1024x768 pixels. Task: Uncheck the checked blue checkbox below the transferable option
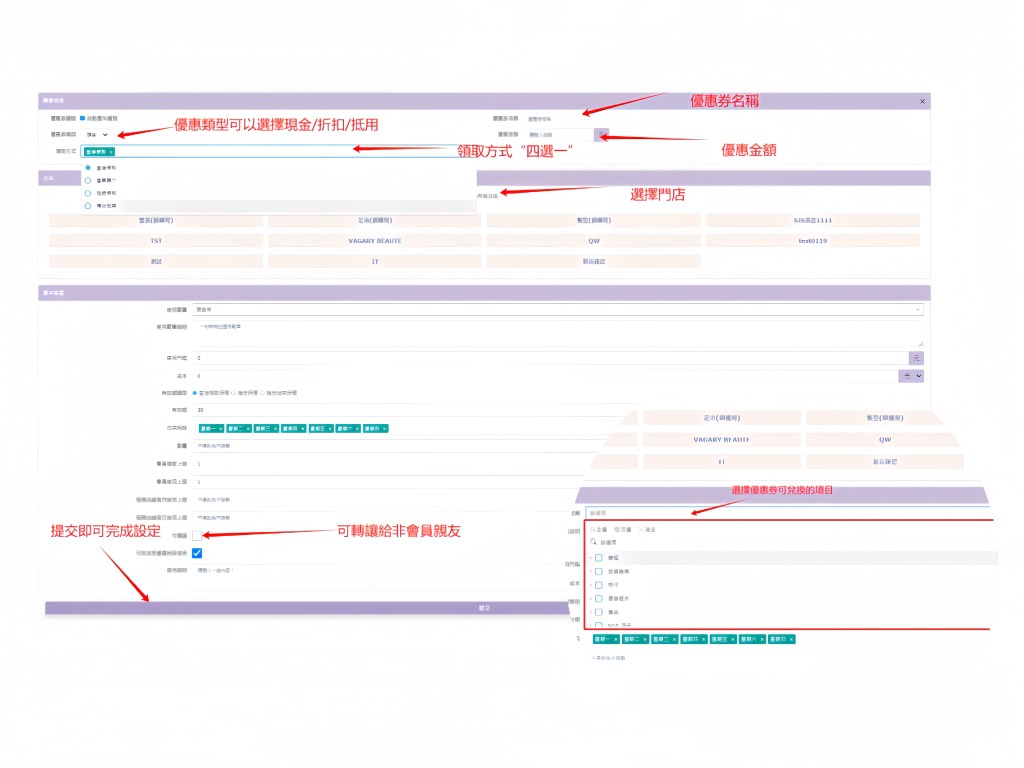point(197,553)
